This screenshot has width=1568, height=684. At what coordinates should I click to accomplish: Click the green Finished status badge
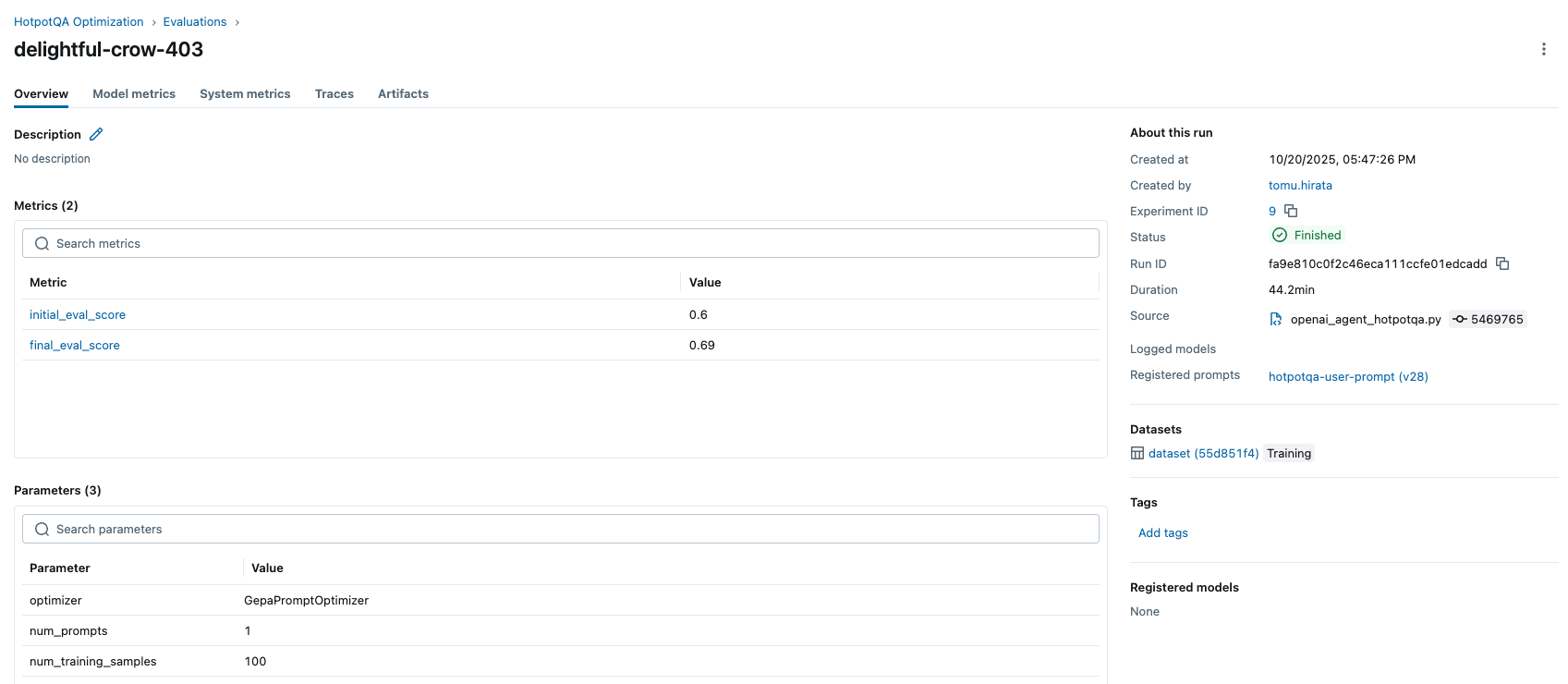(x=1307, y=236)
